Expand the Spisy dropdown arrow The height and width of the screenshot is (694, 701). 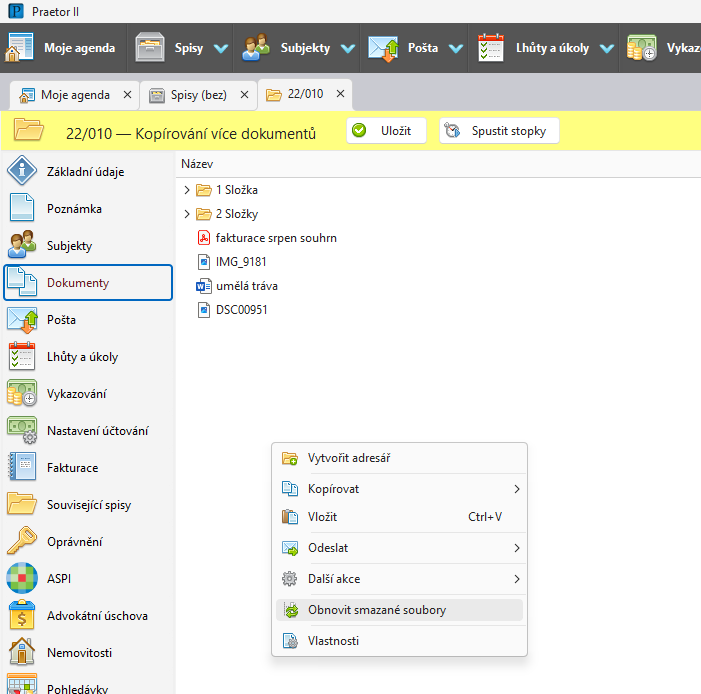coord(221,48)
